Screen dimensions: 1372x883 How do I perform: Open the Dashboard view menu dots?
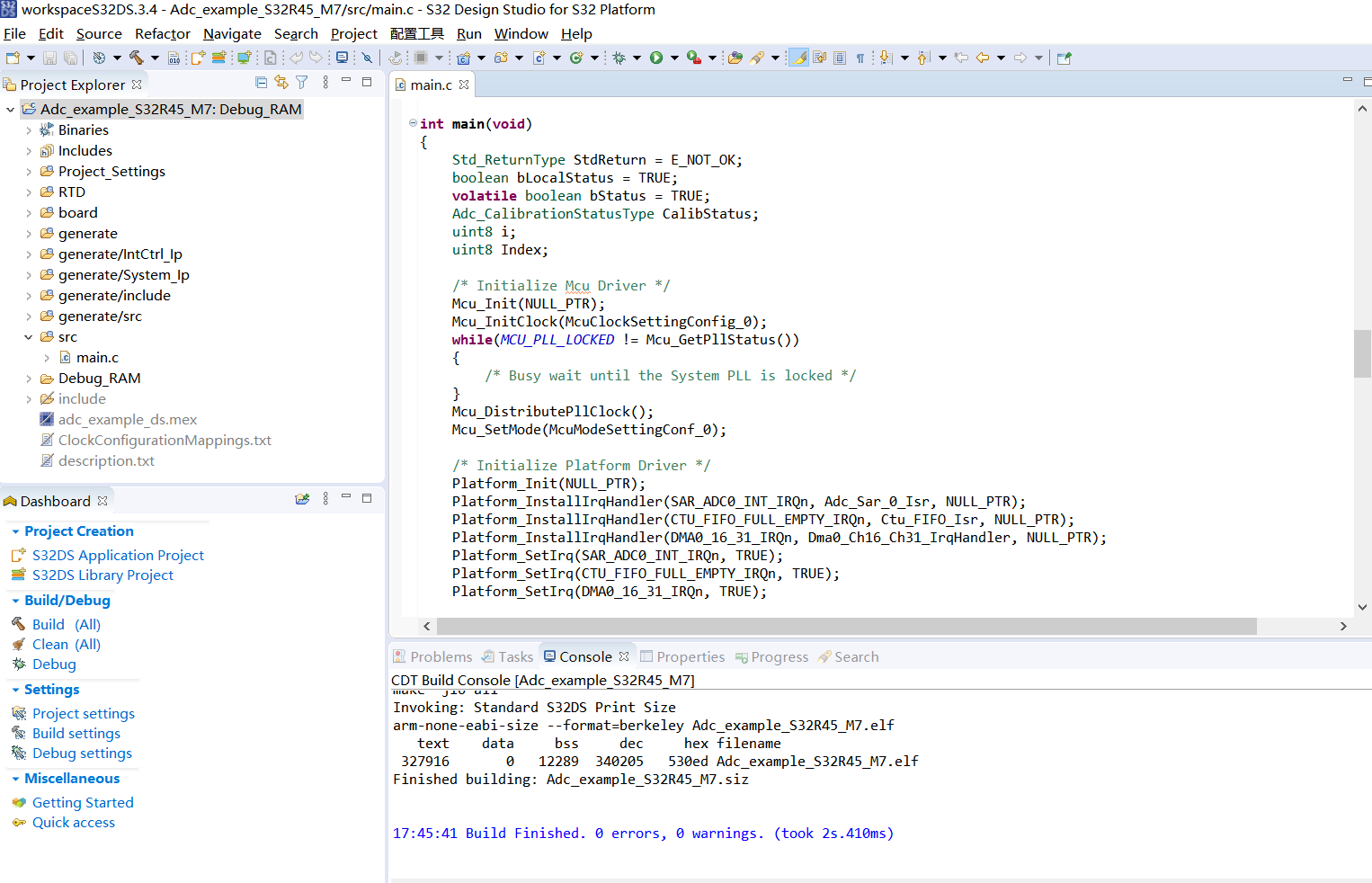coord(325,499)
